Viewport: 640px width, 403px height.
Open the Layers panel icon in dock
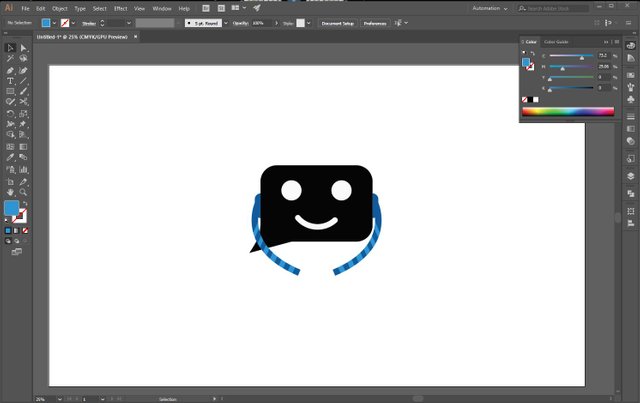pyautogui.click(x=631, y=176)
